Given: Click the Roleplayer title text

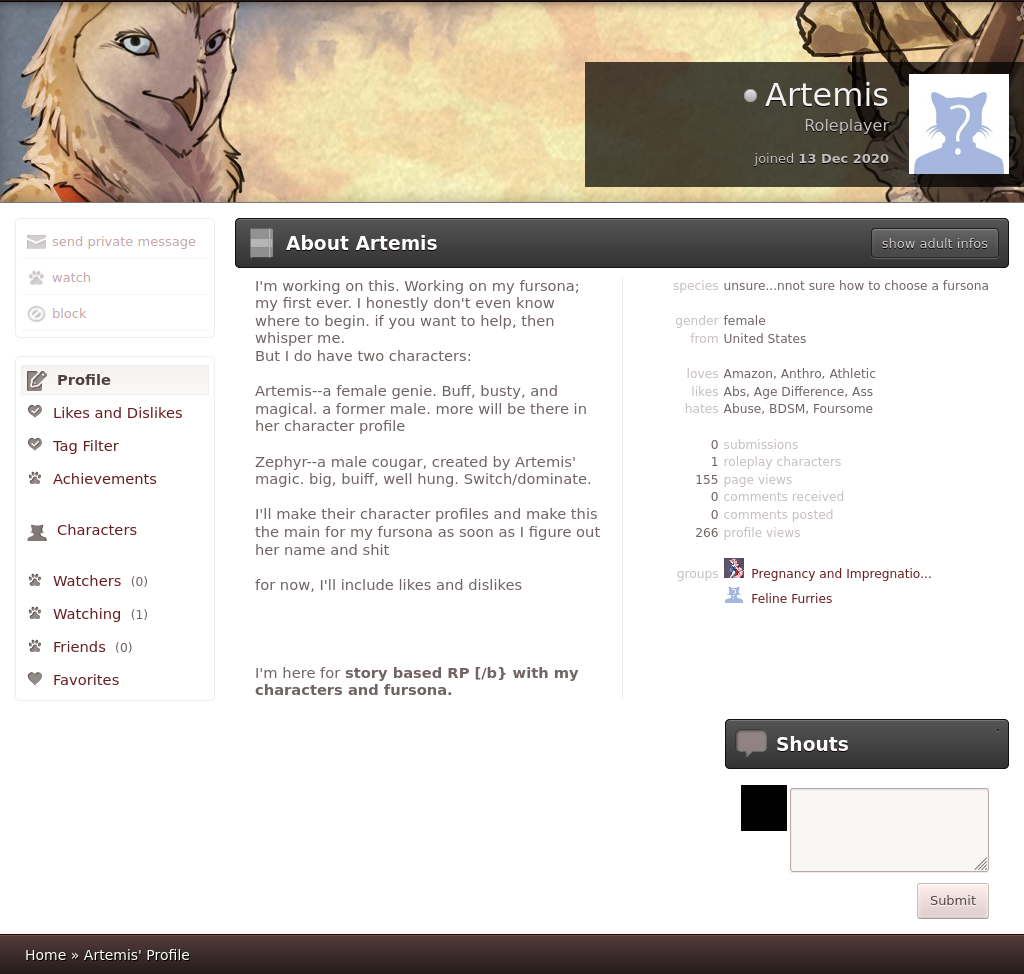Looking at the screenshot, I should 846,125.
